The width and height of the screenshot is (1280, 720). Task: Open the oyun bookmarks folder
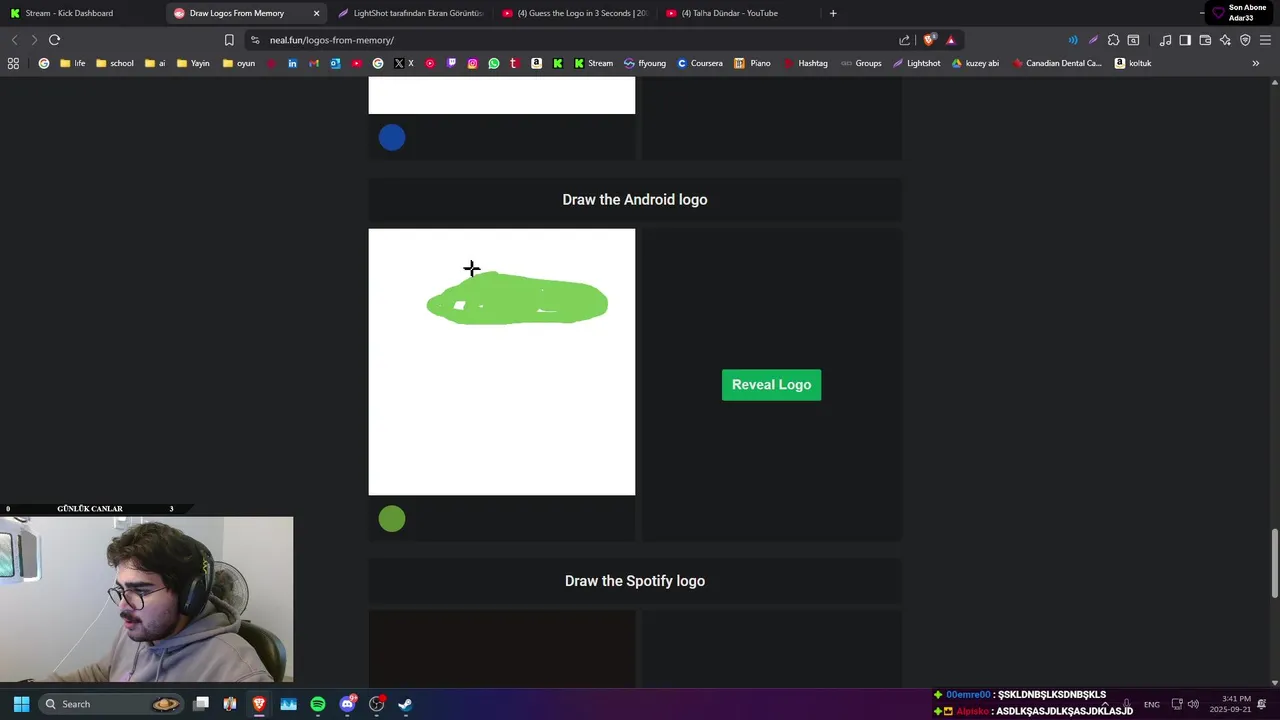(x=239, y=63)
